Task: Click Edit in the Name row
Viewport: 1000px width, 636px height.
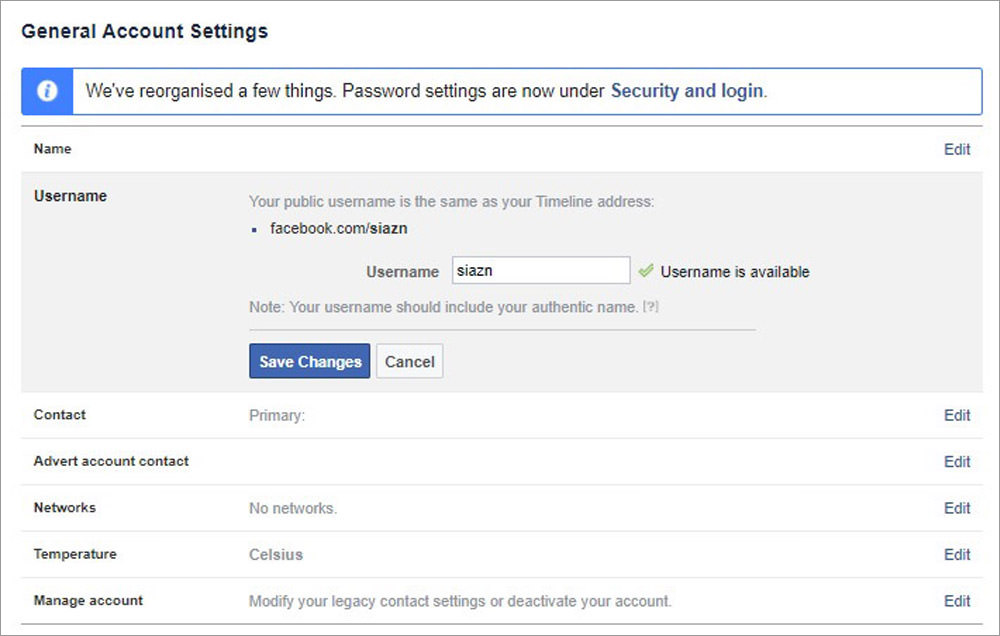Action: pos(957,149)
